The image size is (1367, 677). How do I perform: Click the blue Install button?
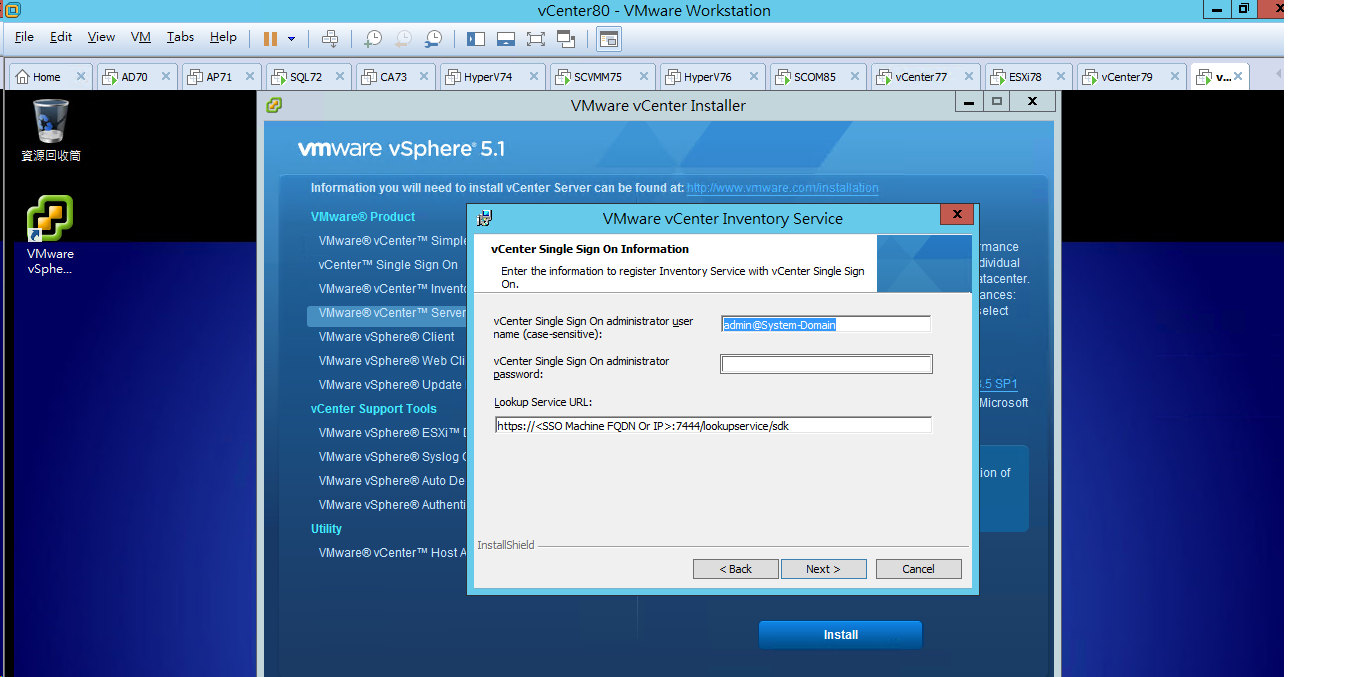coord(840,635)
